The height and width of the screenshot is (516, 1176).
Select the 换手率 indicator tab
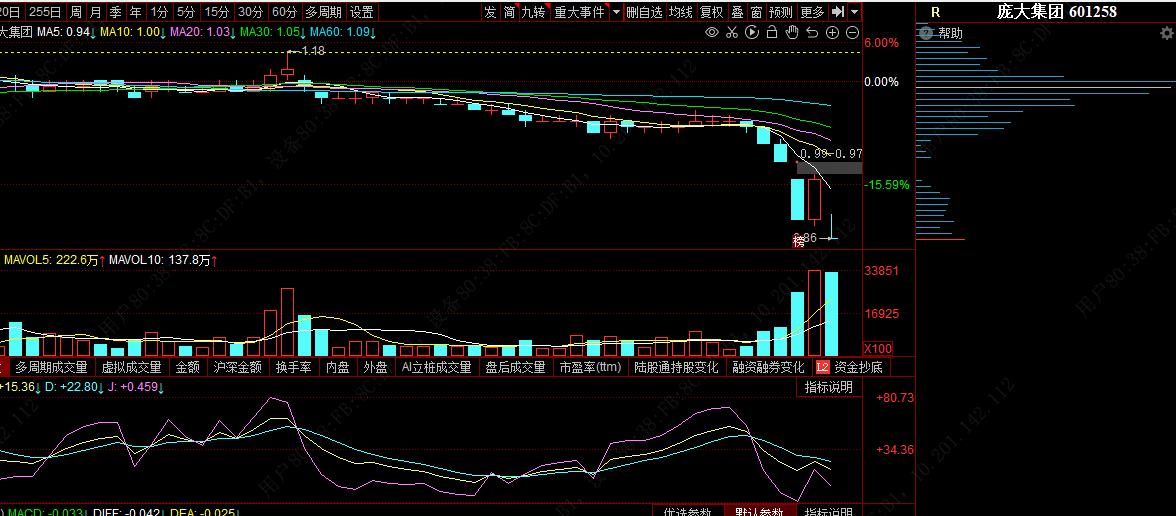pyautogui.click(x=294, y=367)
